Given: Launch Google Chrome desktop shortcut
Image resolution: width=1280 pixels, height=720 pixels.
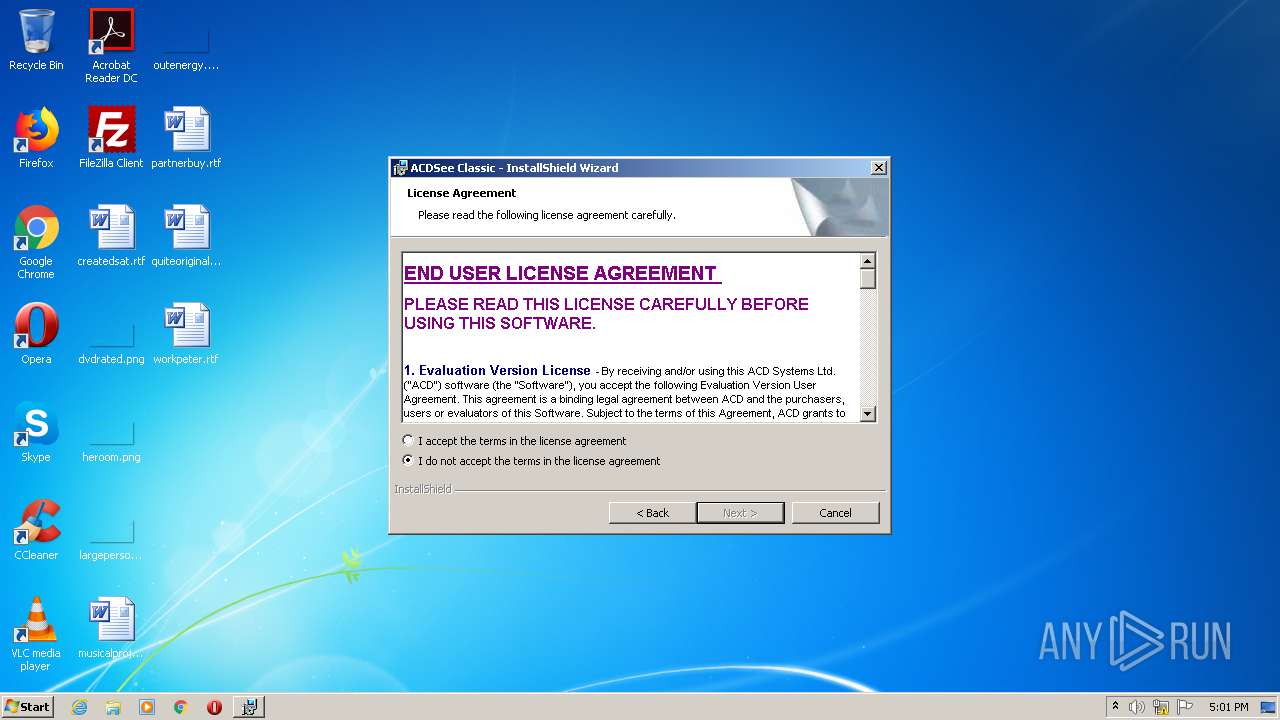Looking at the screenshot, I should [x=36, y=242].
